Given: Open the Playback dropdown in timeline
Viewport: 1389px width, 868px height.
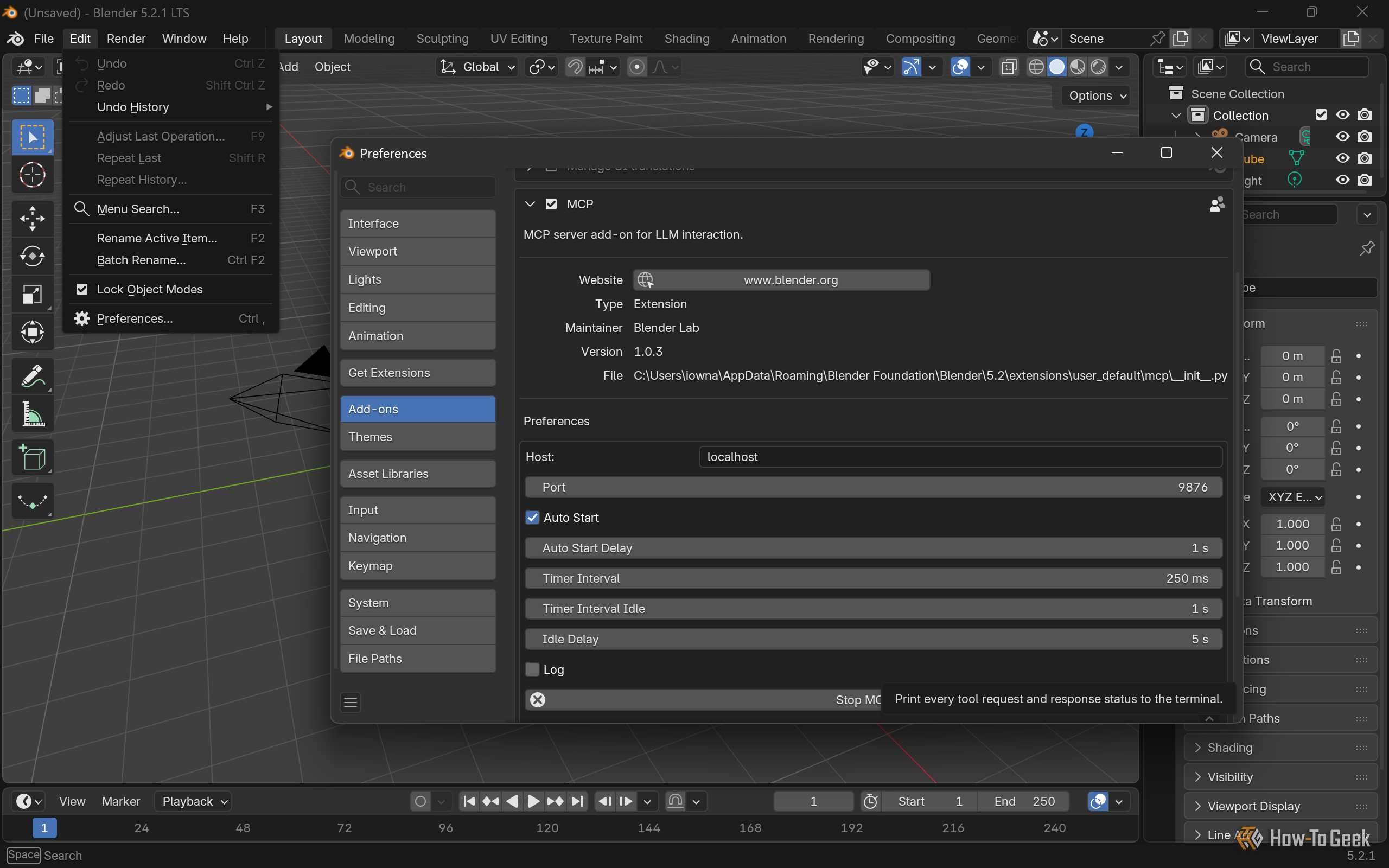Looking at the screenshot, I should [193, 801].
